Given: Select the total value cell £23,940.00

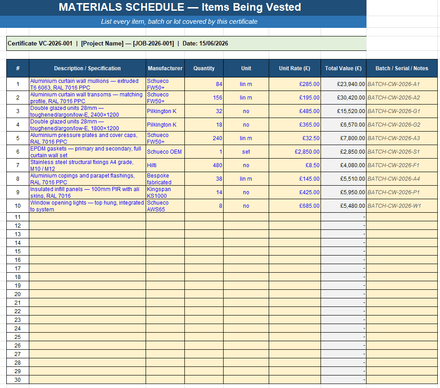Looking at the screenshot, I should (x=343, y=84).
